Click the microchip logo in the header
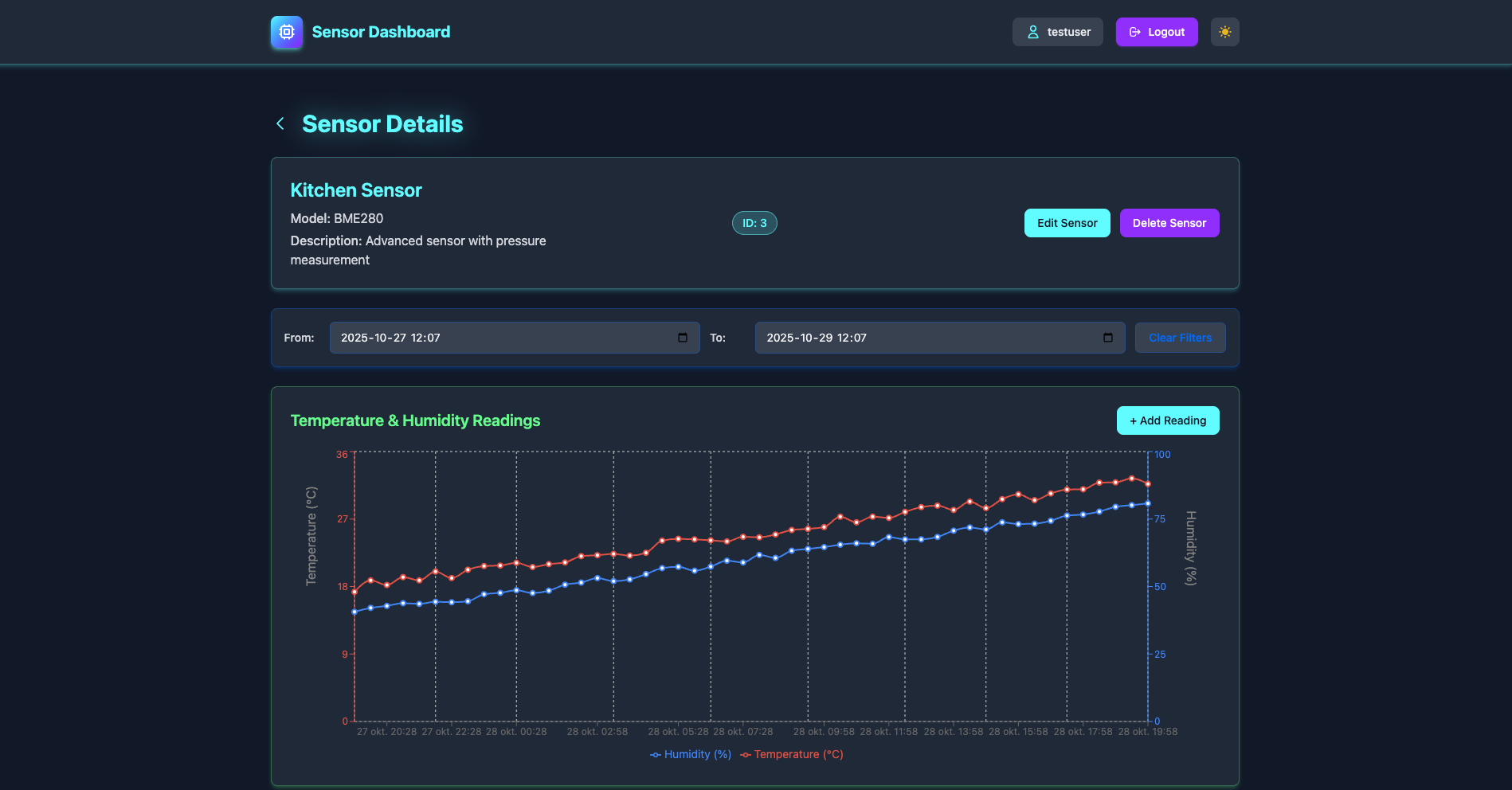The image size is (1512, 790). click(286, 32)
